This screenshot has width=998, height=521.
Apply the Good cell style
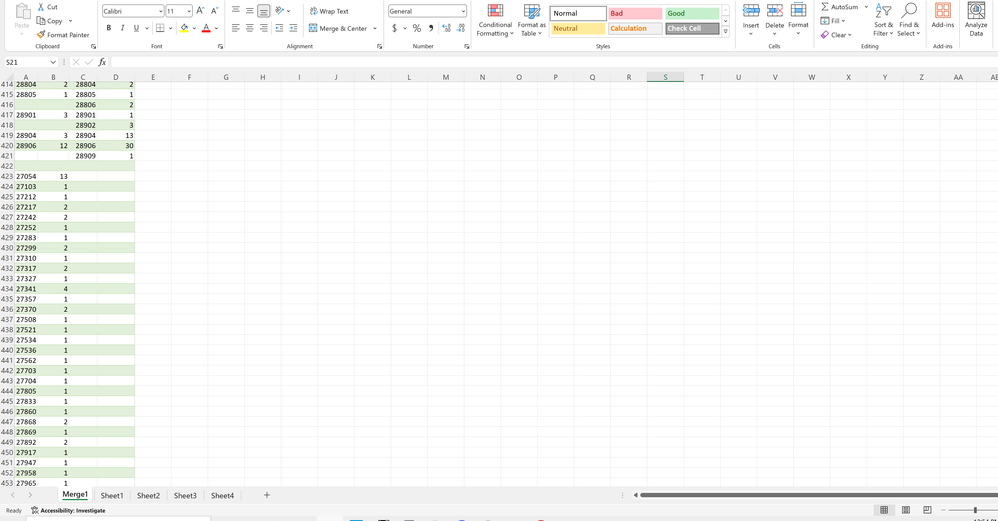pos(692,13)
